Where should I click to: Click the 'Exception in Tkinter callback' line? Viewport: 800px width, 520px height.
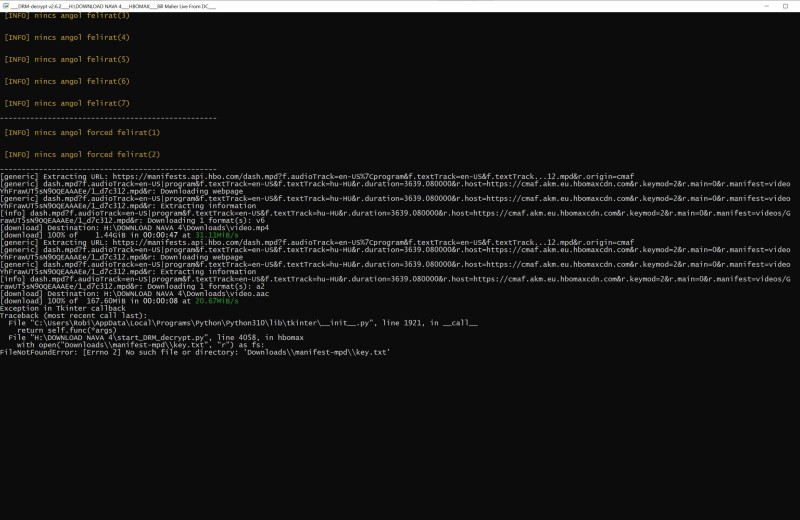[63, 308]
